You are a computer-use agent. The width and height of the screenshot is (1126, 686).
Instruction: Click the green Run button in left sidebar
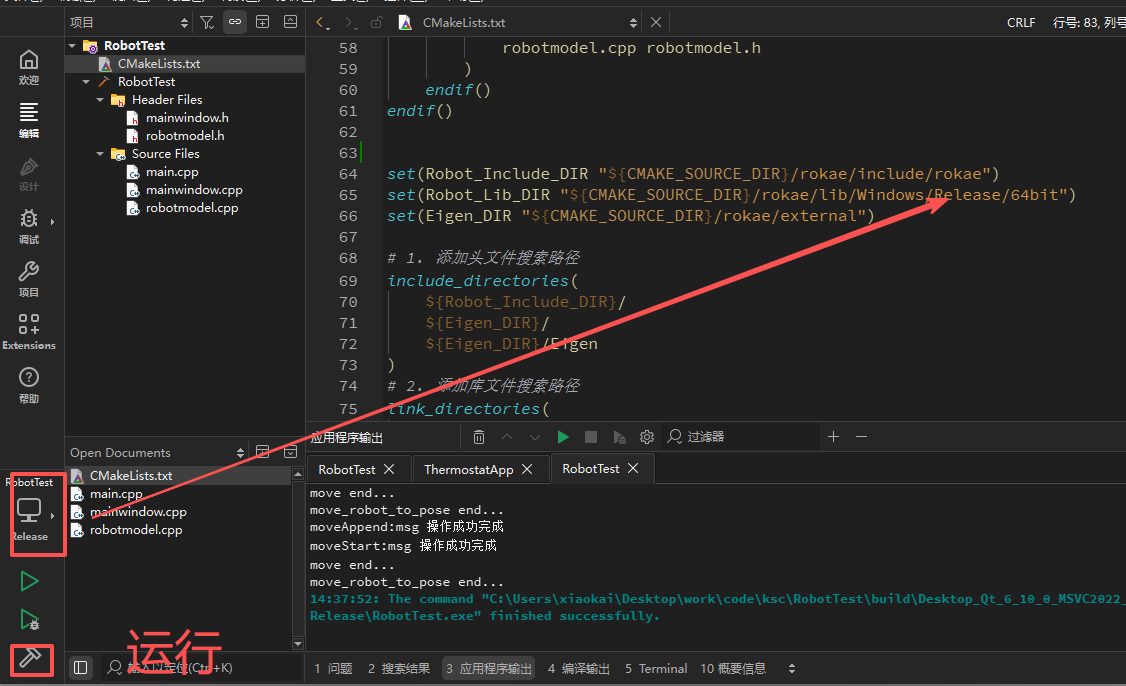click(x=29, y=581)
